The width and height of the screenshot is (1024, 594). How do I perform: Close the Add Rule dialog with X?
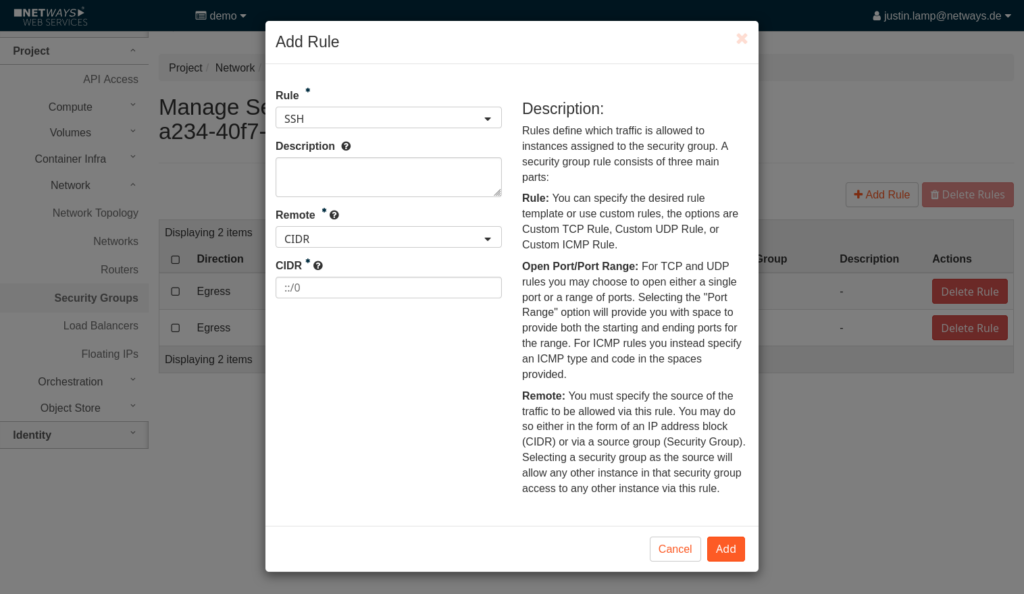coord(741,39)
